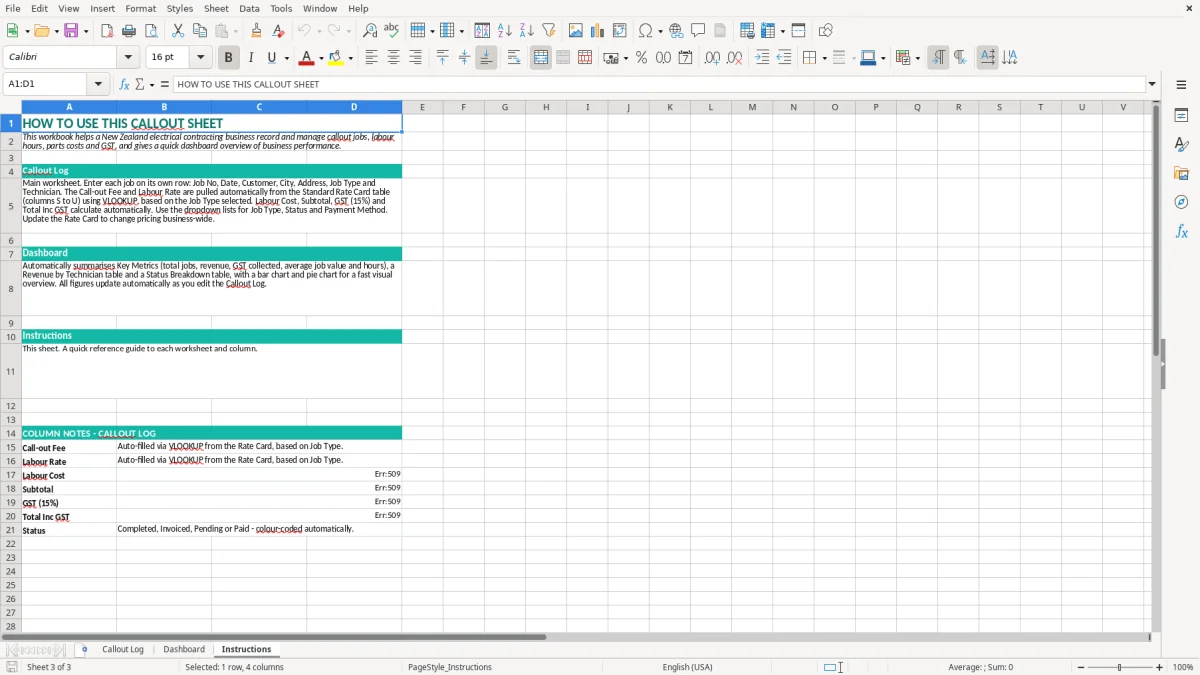The width and height of the screenshot is (1200, 675).
Task: Toggle Print Preview
Action: pos(151,31)
